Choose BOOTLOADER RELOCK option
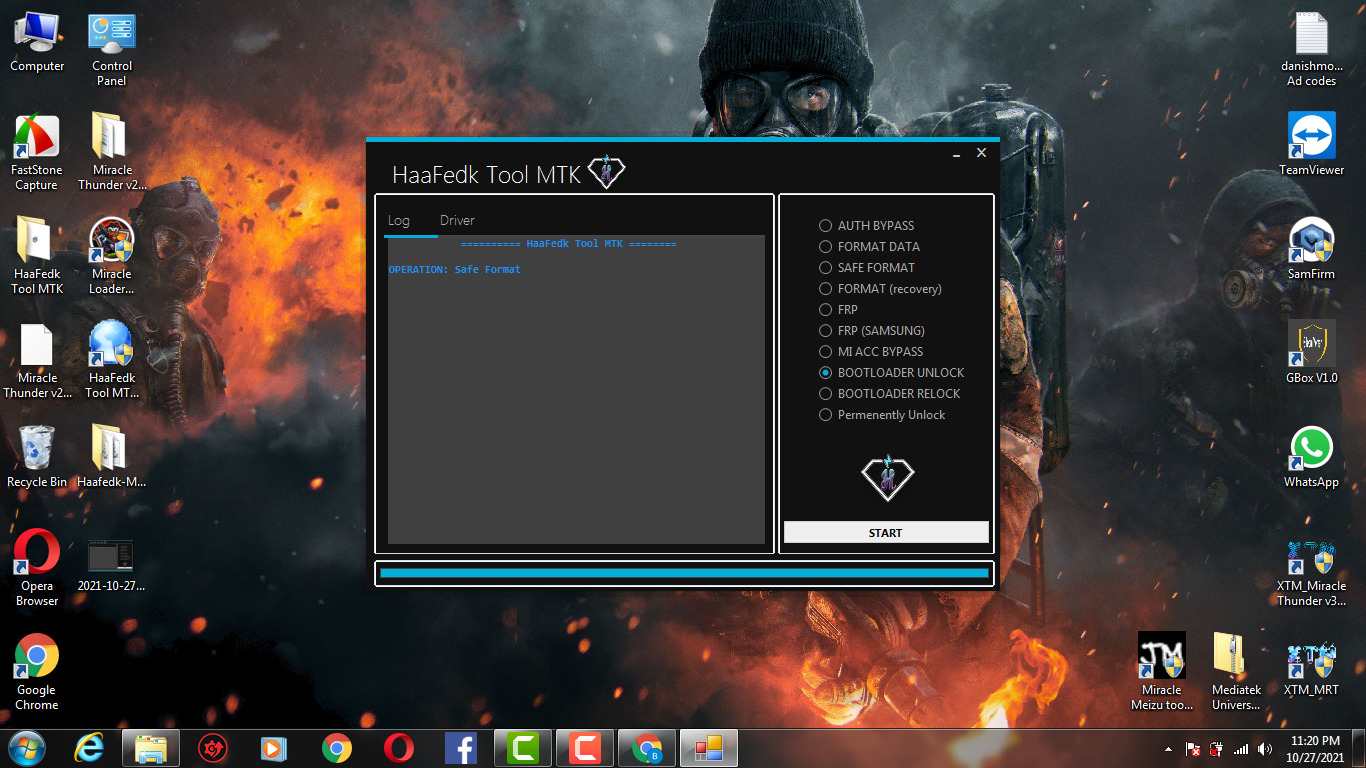Image resolution: width=1366 pixels, height=768 pixels. point(890,394)
